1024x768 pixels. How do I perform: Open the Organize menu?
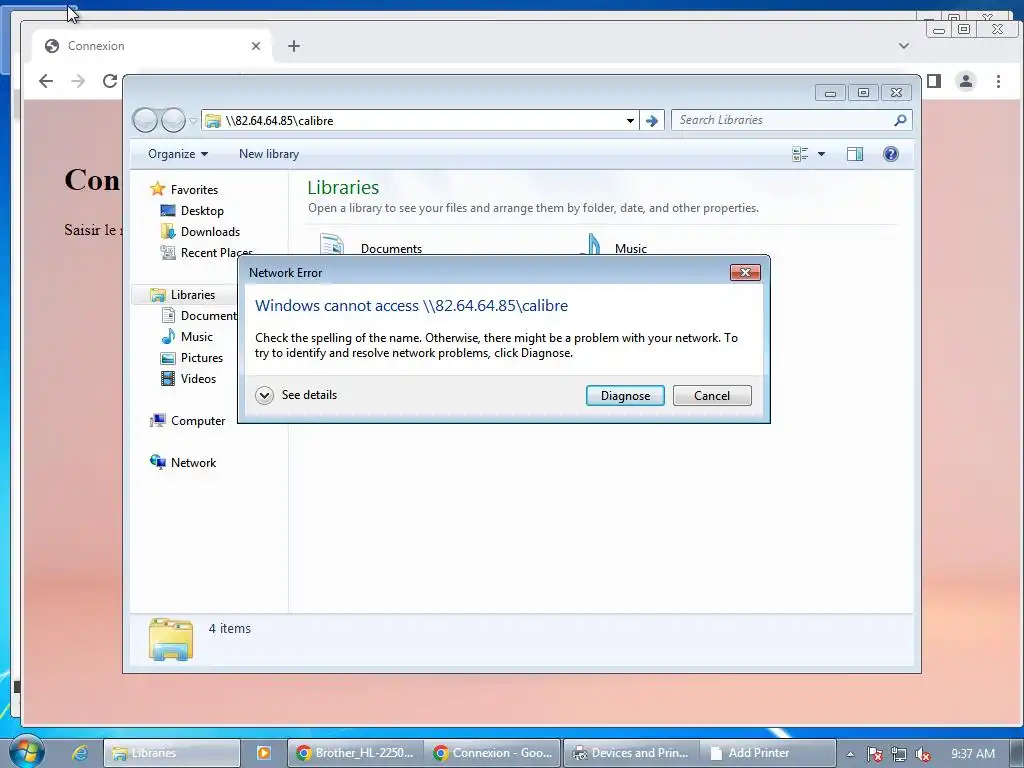click(178, 154)
